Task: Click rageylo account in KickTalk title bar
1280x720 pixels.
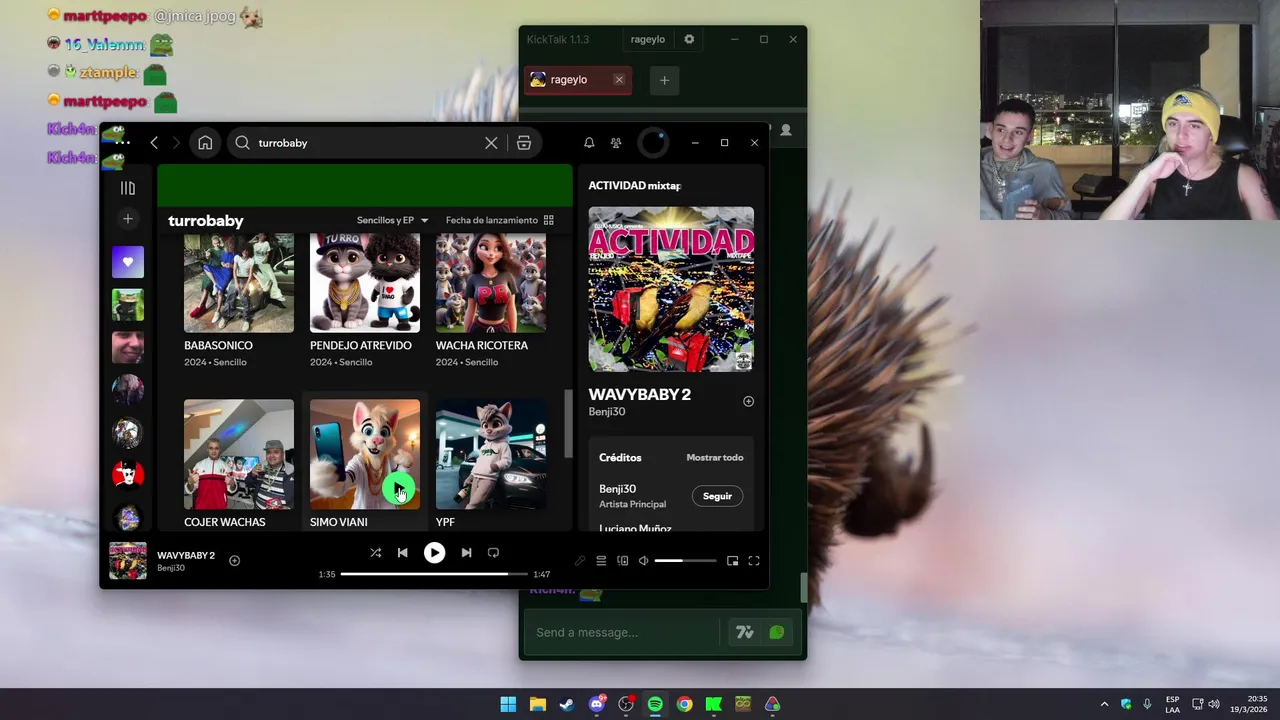Action: point(648,40)
